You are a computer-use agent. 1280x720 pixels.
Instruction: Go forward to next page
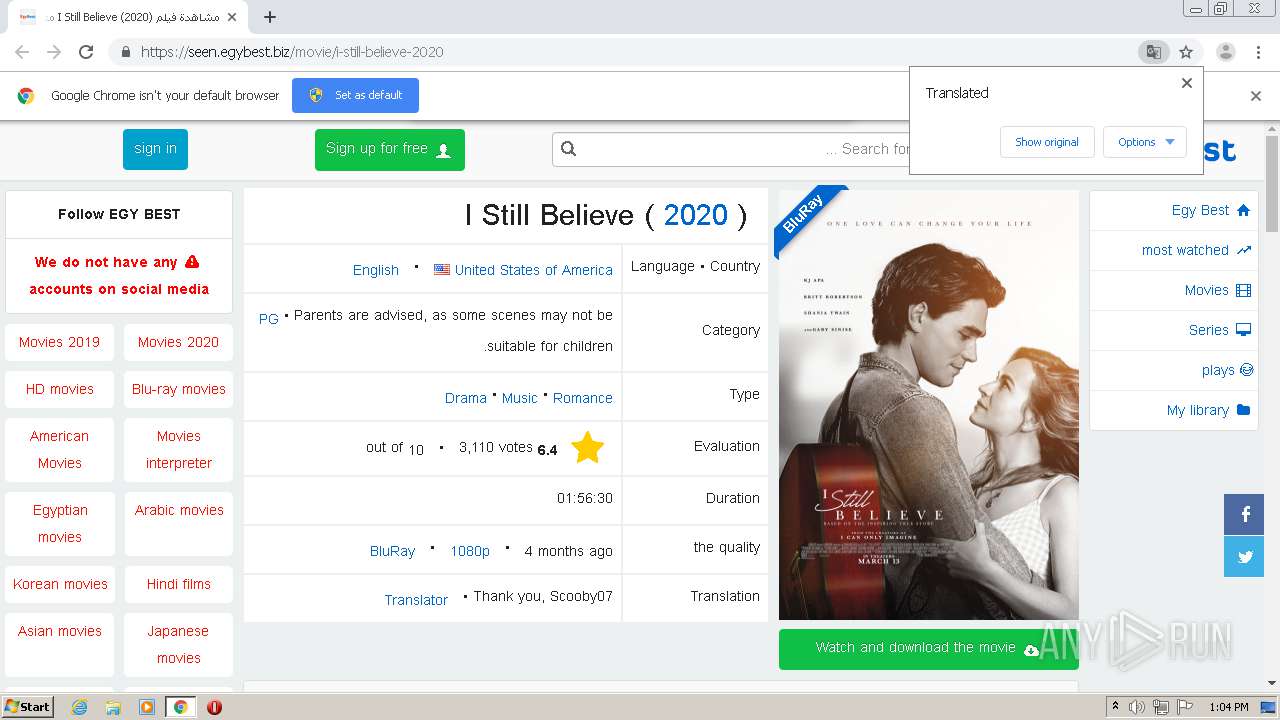click(54, 52)
